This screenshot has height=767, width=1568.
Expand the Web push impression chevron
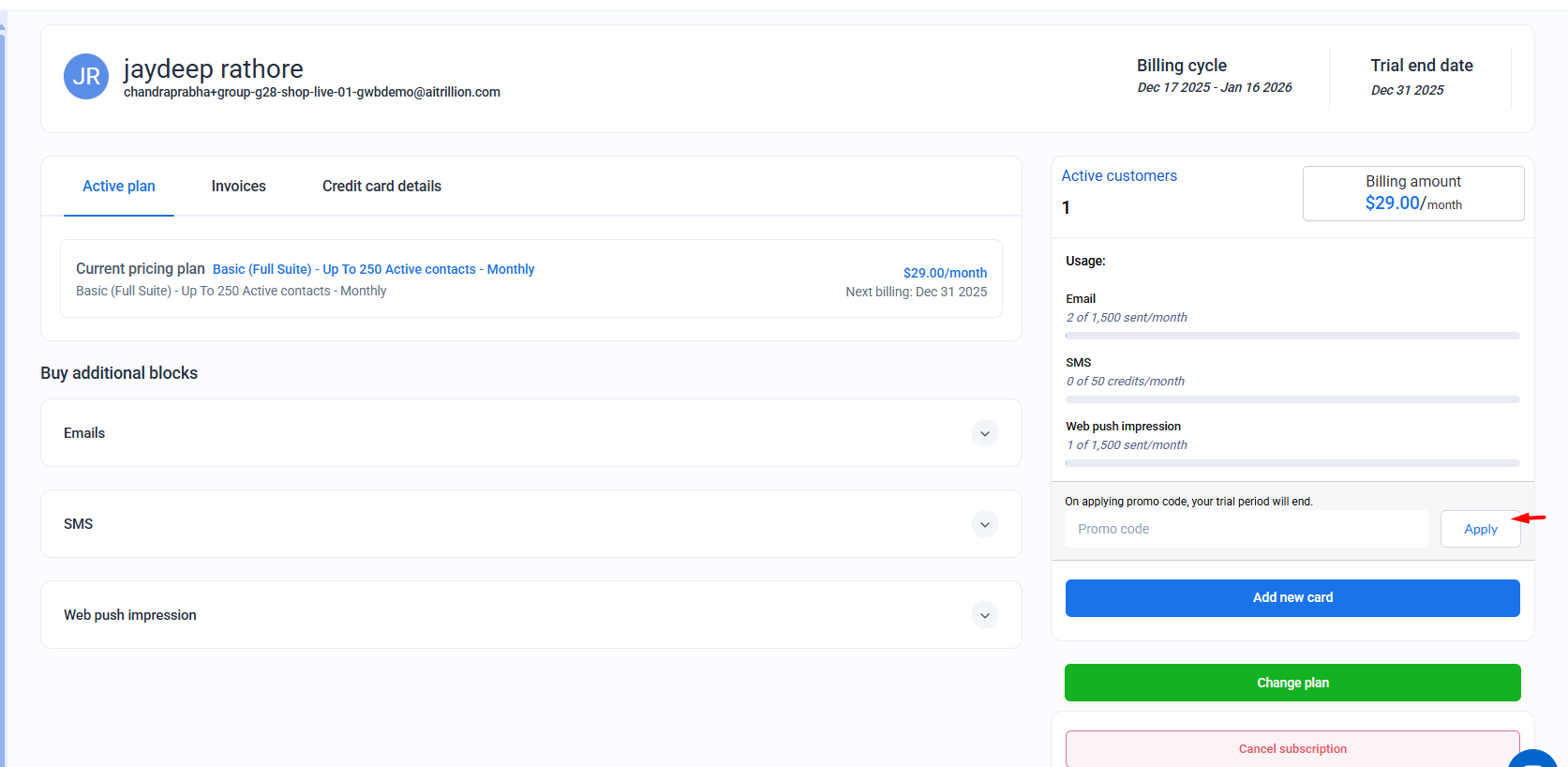pyautogui.click(x=984, y=615)
